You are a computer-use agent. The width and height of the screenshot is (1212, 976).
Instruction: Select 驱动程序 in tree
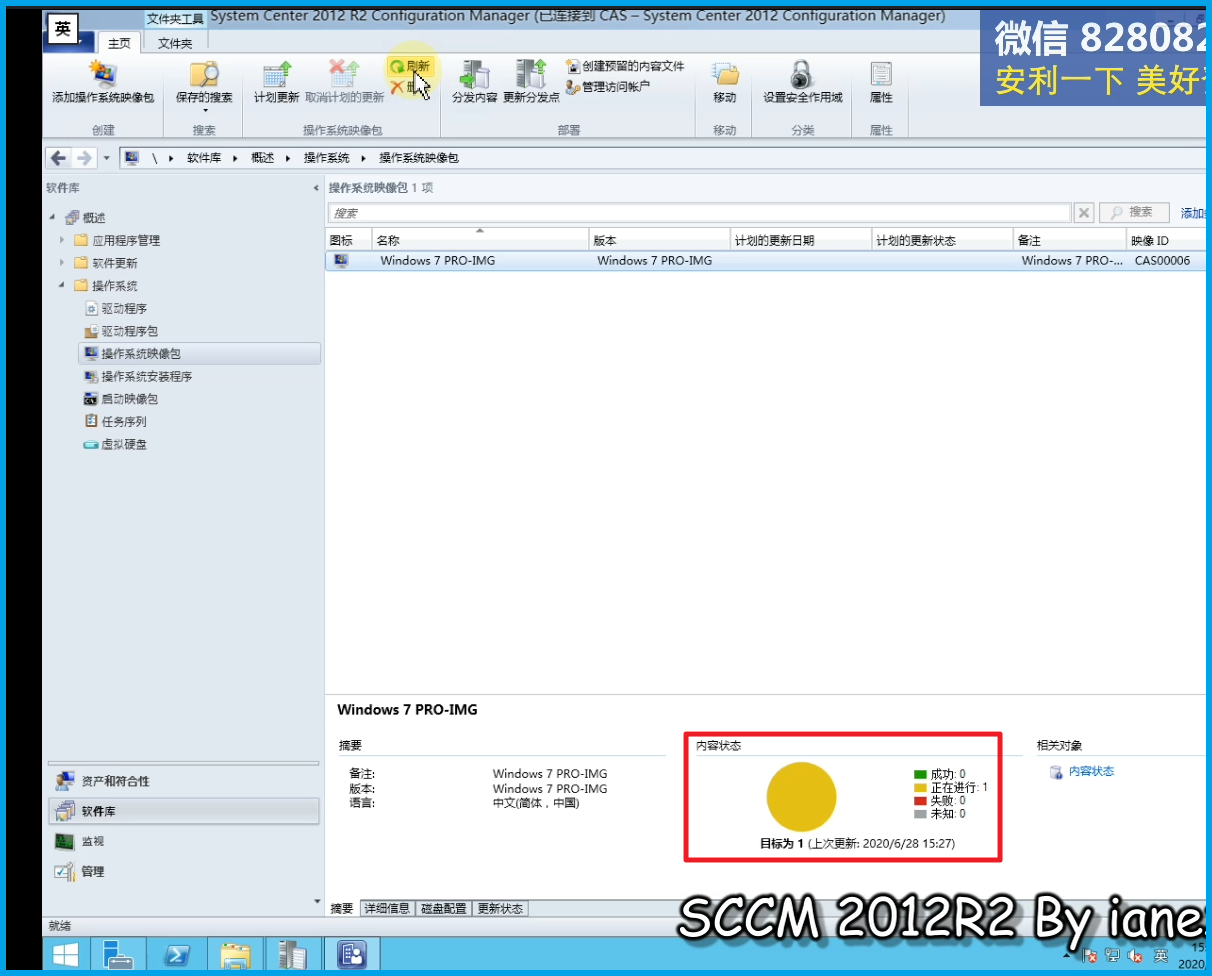pos(116,309)
